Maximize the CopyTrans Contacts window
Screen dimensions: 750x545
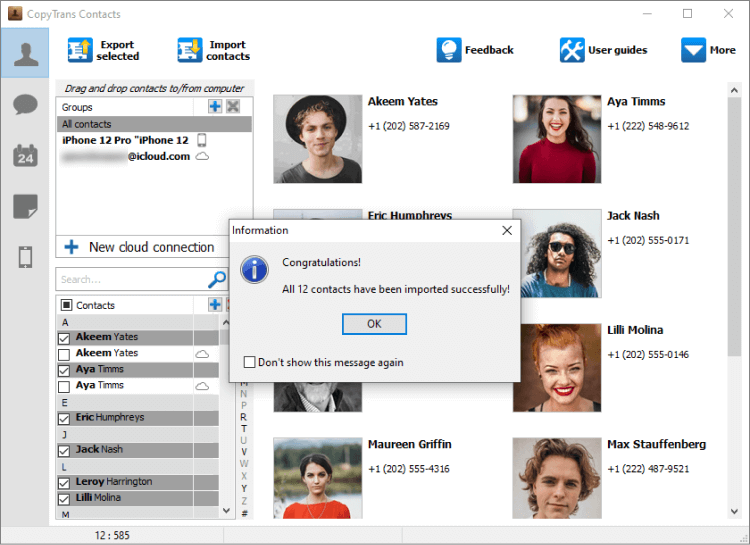point(687,13)
